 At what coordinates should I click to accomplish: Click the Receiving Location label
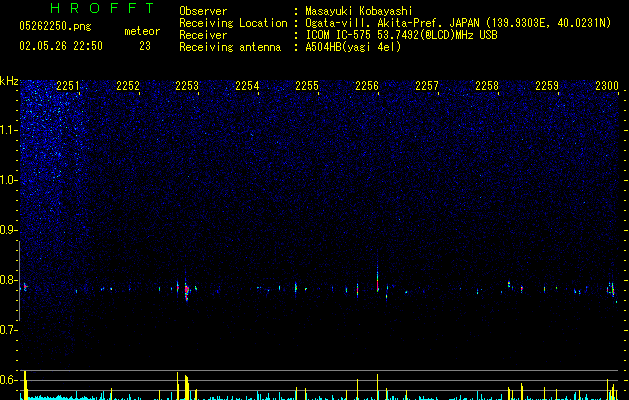(x=233, y=23)
